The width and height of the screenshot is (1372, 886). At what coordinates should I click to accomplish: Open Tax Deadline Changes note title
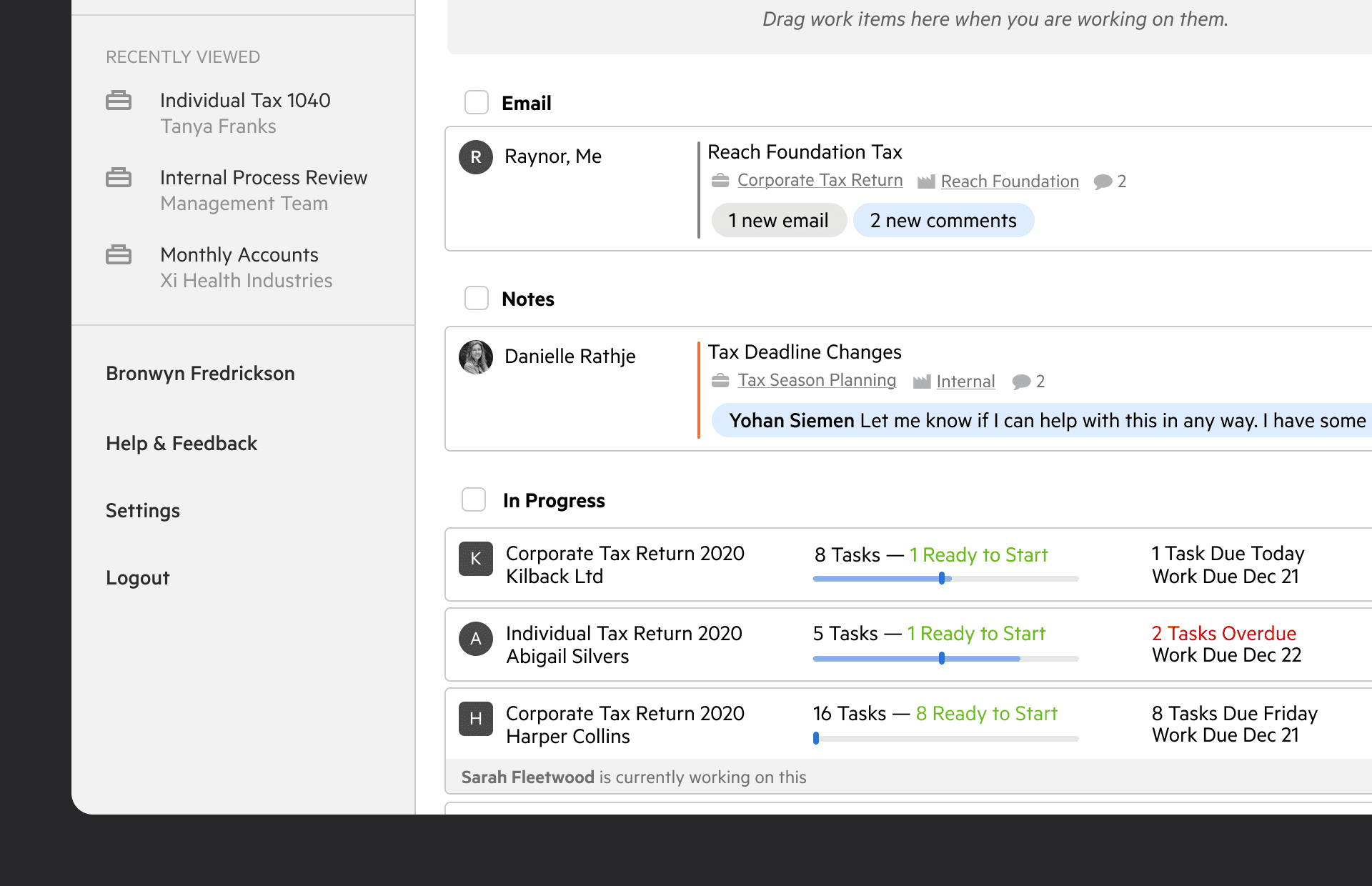805,352
